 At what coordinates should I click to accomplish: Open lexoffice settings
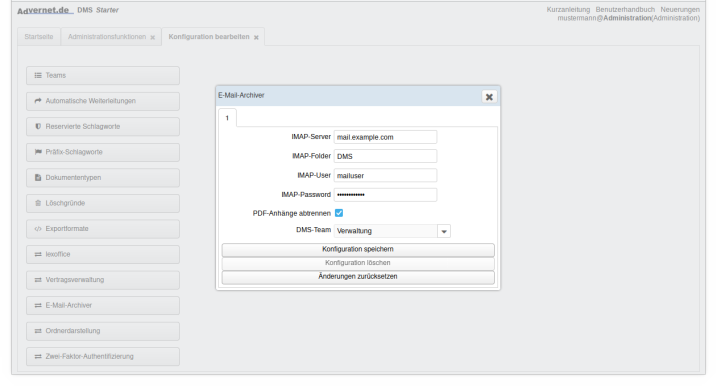coord(103,254)
